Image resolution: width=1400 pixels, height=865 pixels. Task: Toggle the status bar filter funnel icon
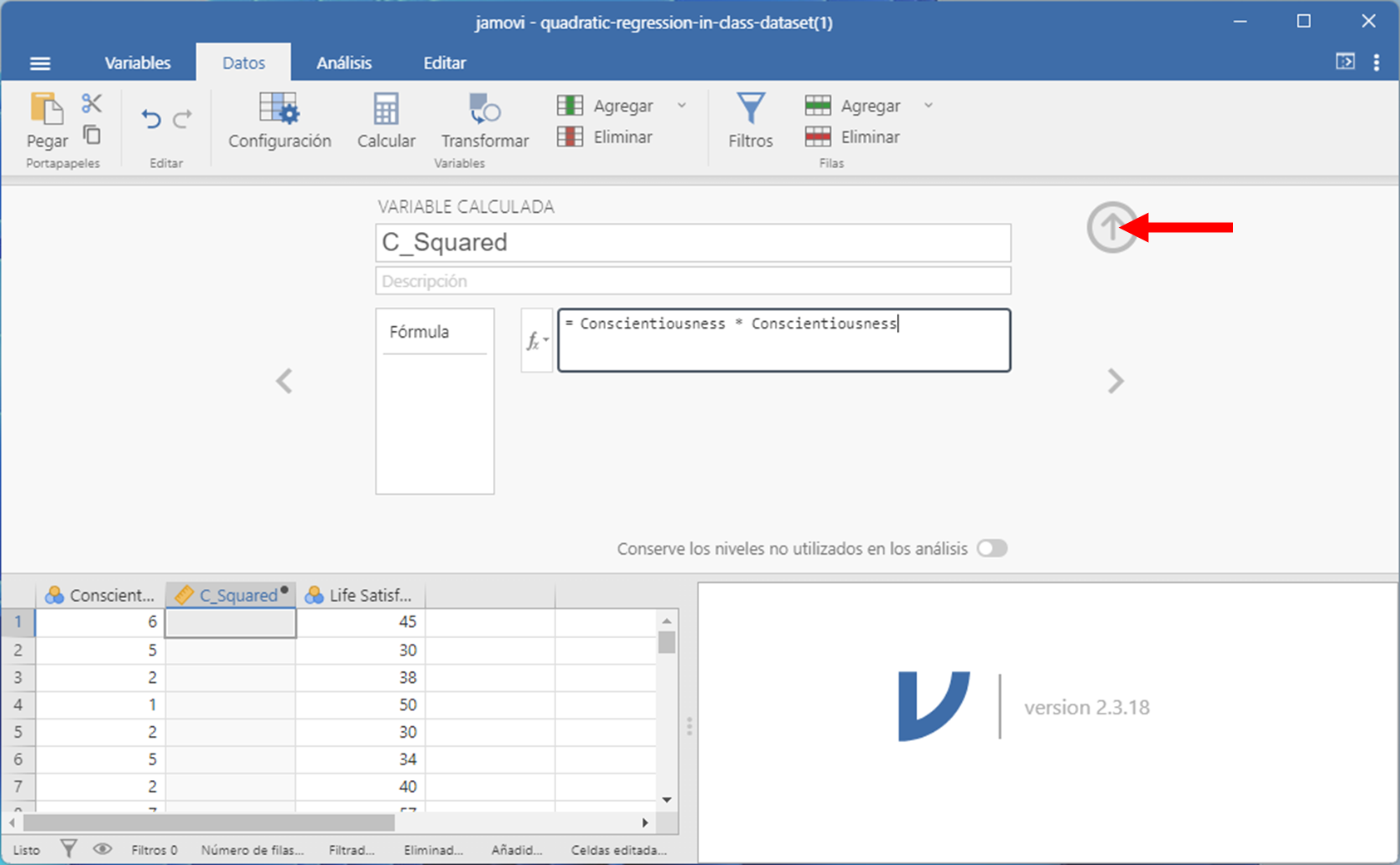click(x=69, y=849)
